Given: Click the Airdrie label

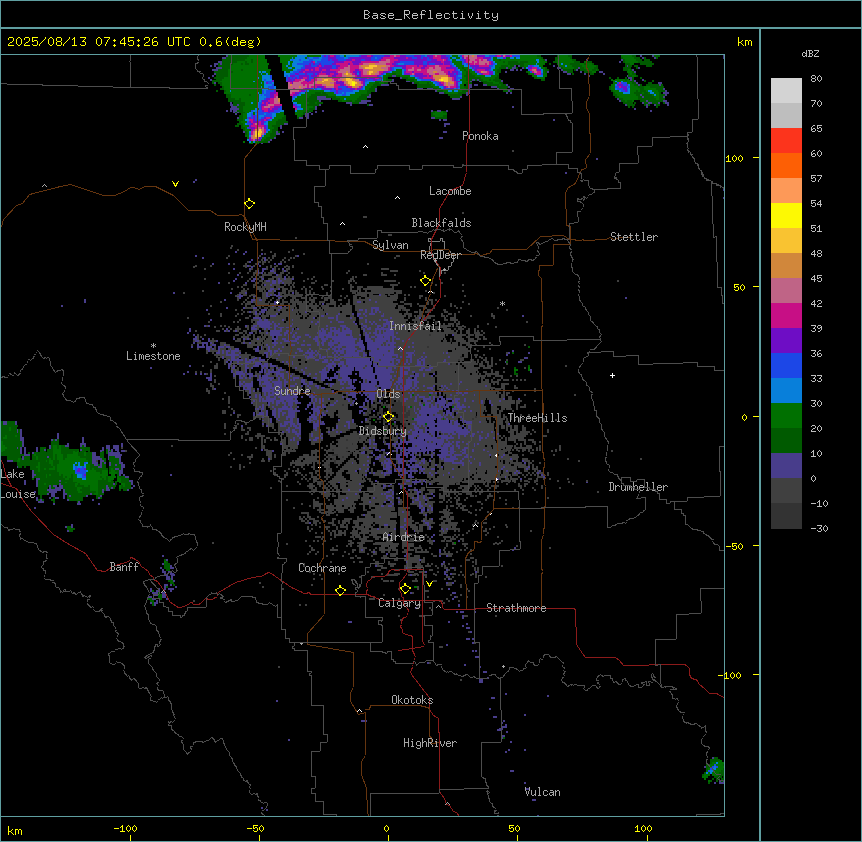Looking at the screenshot, I should click(x=403, y=537).
